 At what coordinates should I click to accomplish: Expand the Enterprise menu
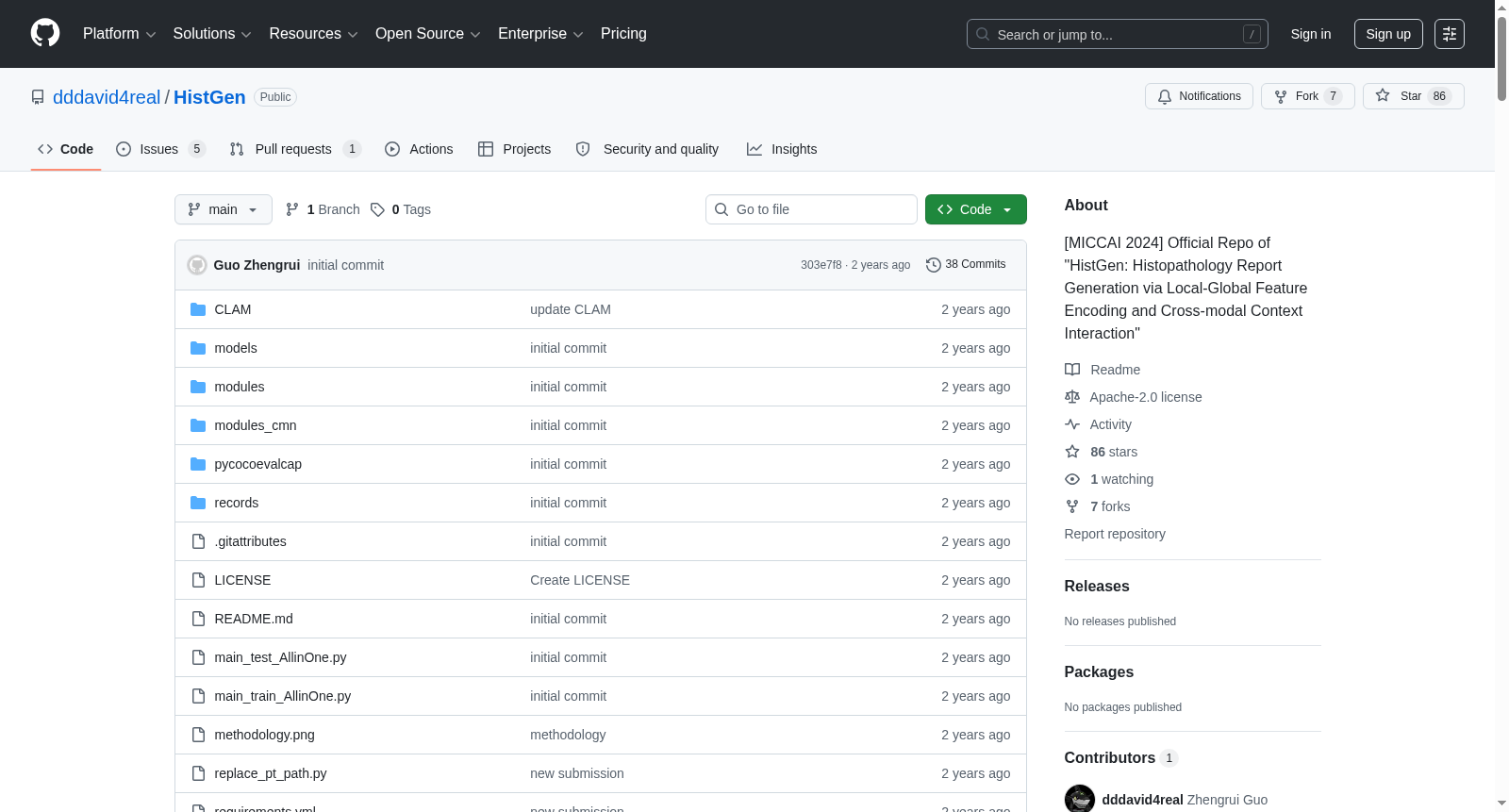tap(540, 34)
